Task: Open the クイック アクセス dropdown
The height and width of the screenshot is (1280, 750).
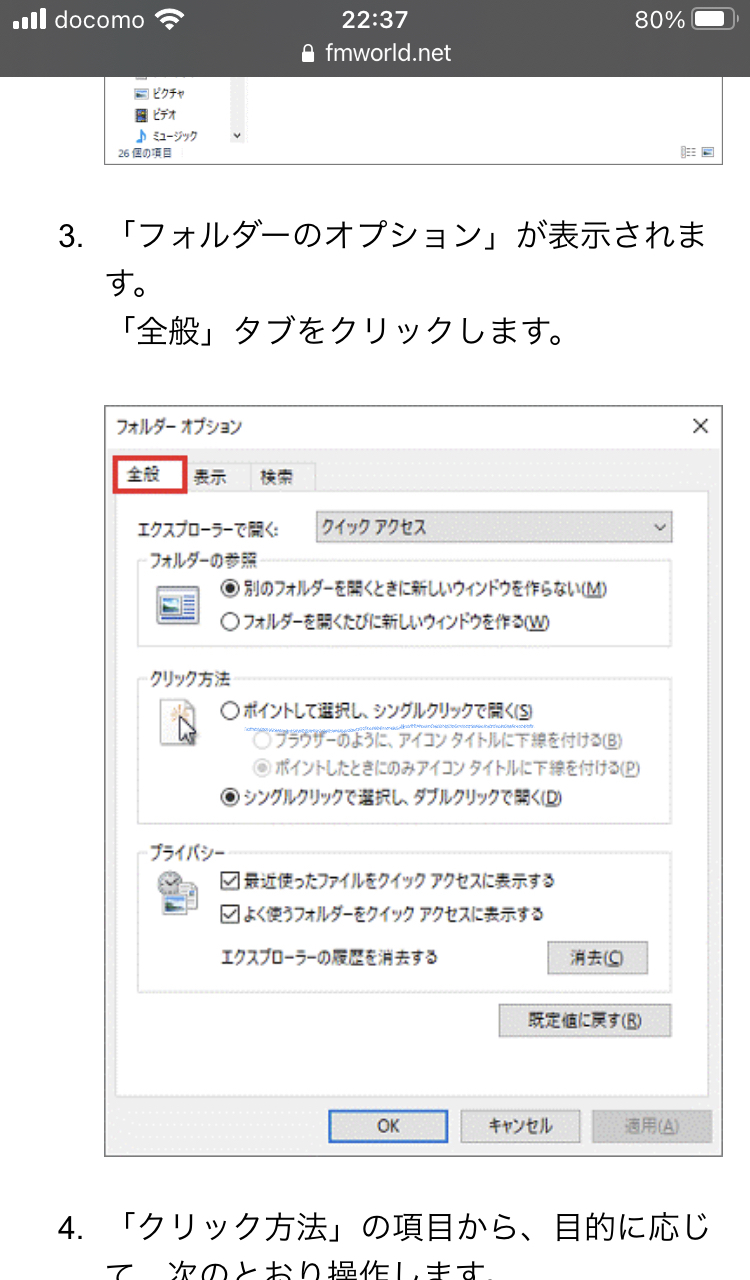Action: (494, 527)
